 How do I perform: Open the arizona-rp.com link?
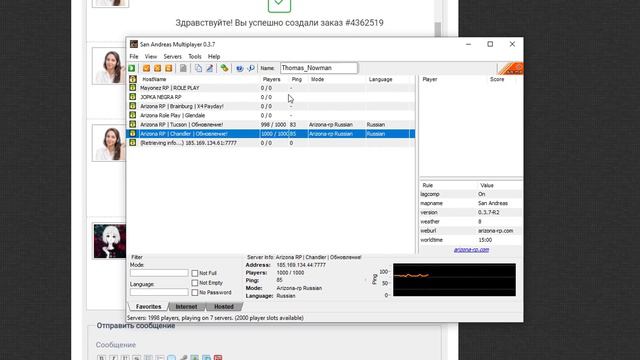pyautogui.click(x=471, y=250)
